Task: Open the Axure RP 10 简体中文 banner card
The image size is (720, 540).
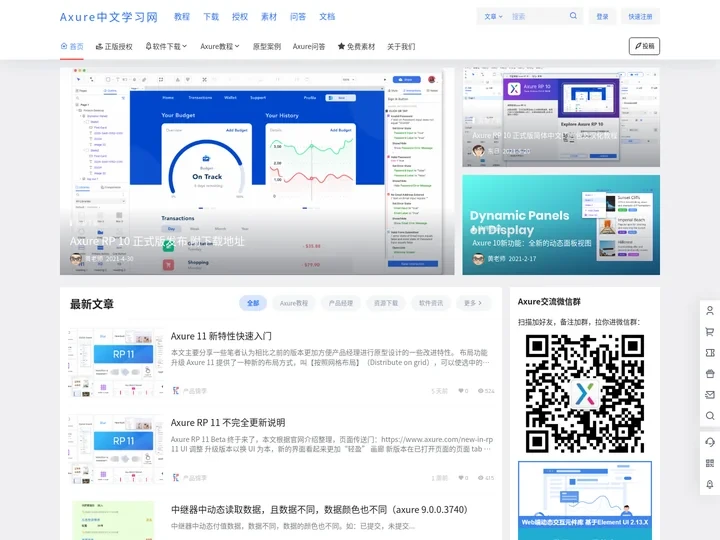Action: click(561, 118)
